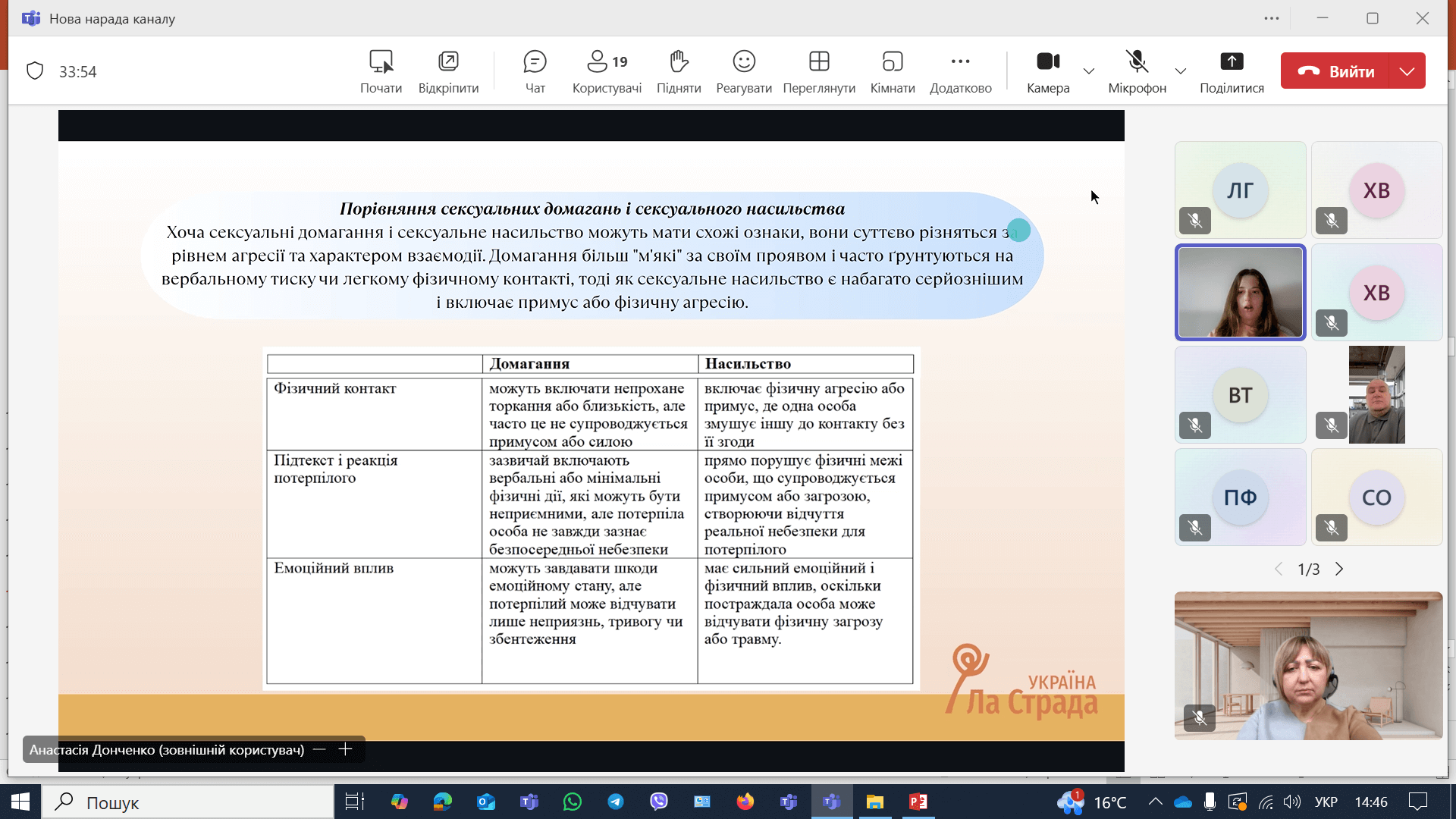This screenshot has width=1456, height=819.
Task: Leave the meeting with the Вийти button
Action: click(x=1336, y=71)
